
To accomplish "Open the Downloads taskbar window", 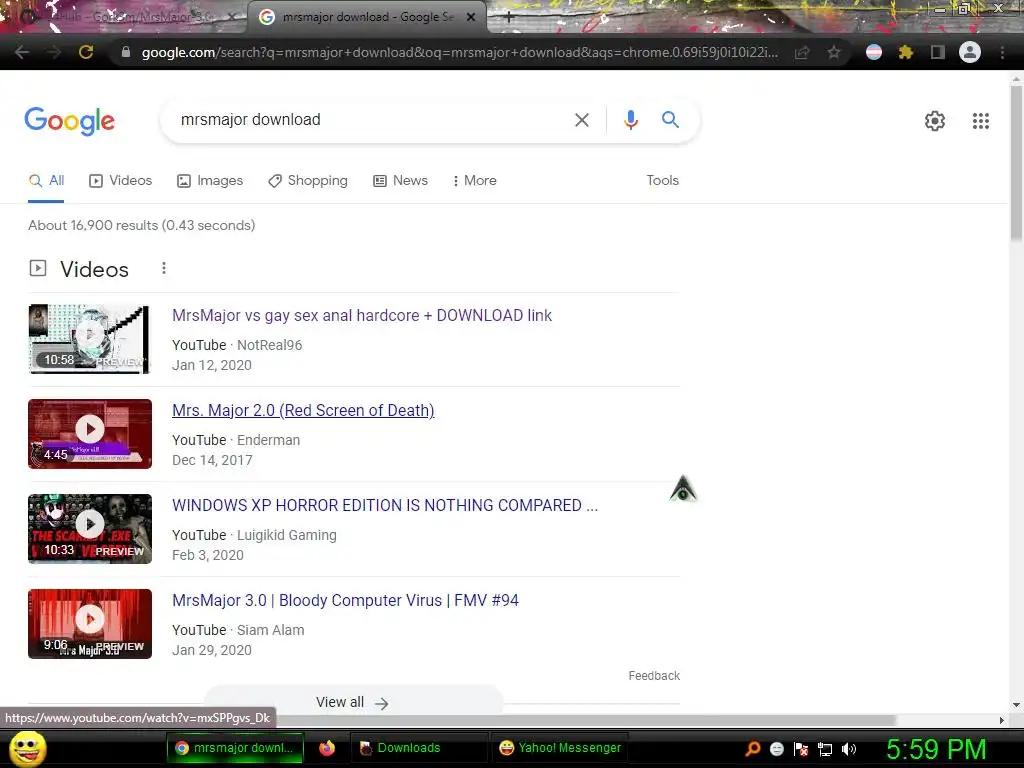I will [419, 748].
